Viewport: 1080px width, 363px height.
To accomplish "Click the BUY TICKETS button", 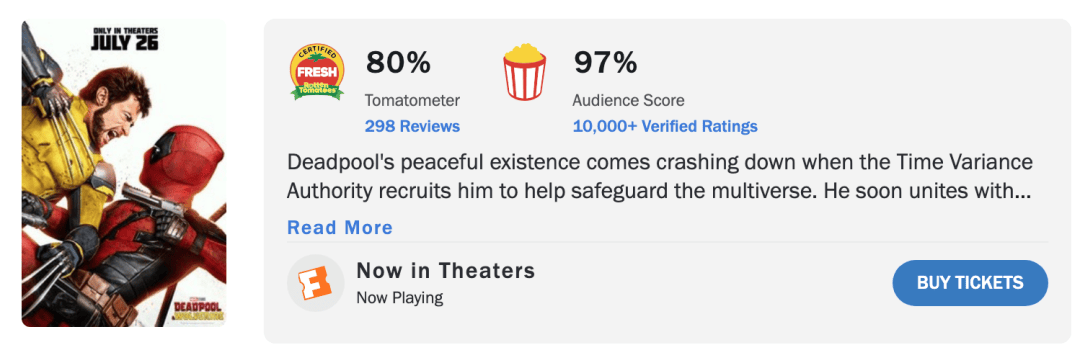I will point(970,282).
